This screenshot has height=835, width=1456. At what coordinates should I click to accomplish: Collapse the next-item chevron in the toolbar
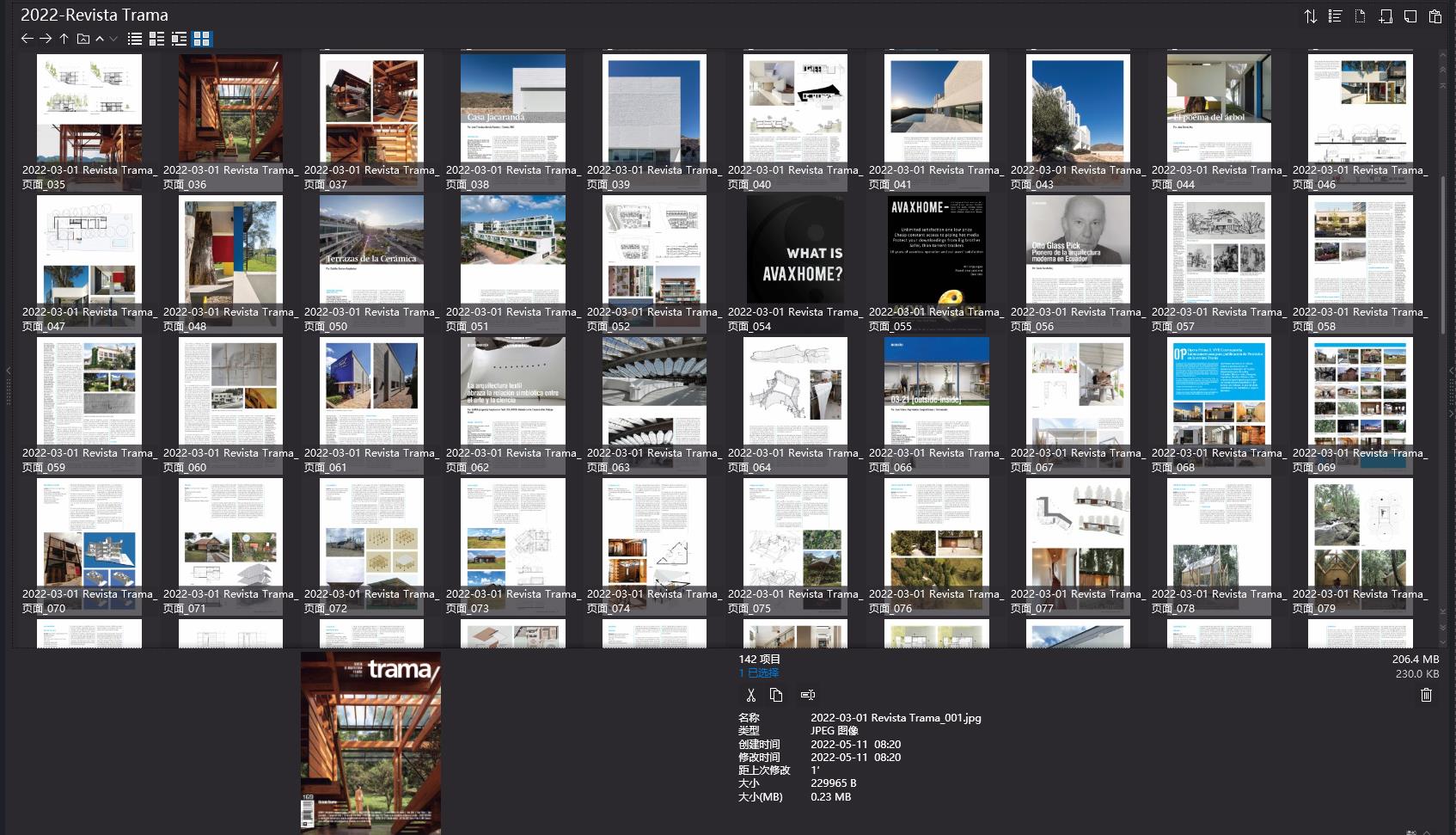(113, 39)
